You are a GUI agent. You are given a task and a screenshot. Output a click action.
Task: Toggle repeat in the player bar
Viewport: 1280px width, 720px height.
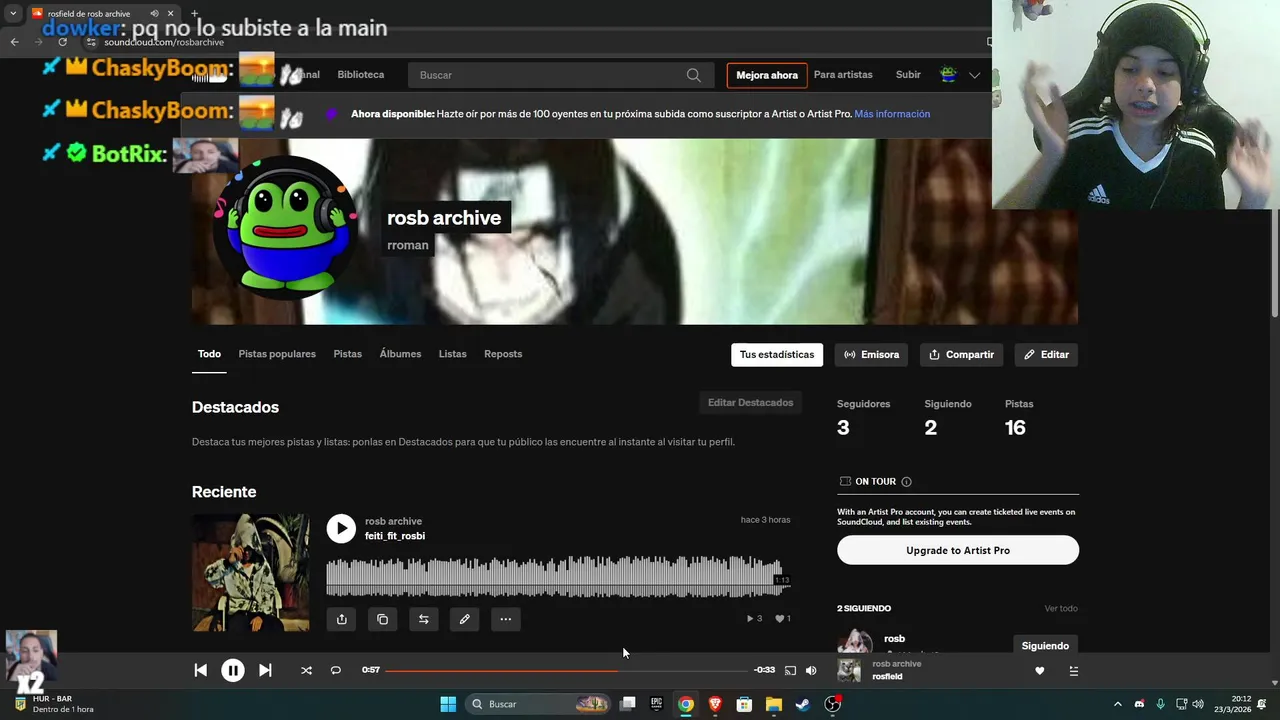coord(336,671)
